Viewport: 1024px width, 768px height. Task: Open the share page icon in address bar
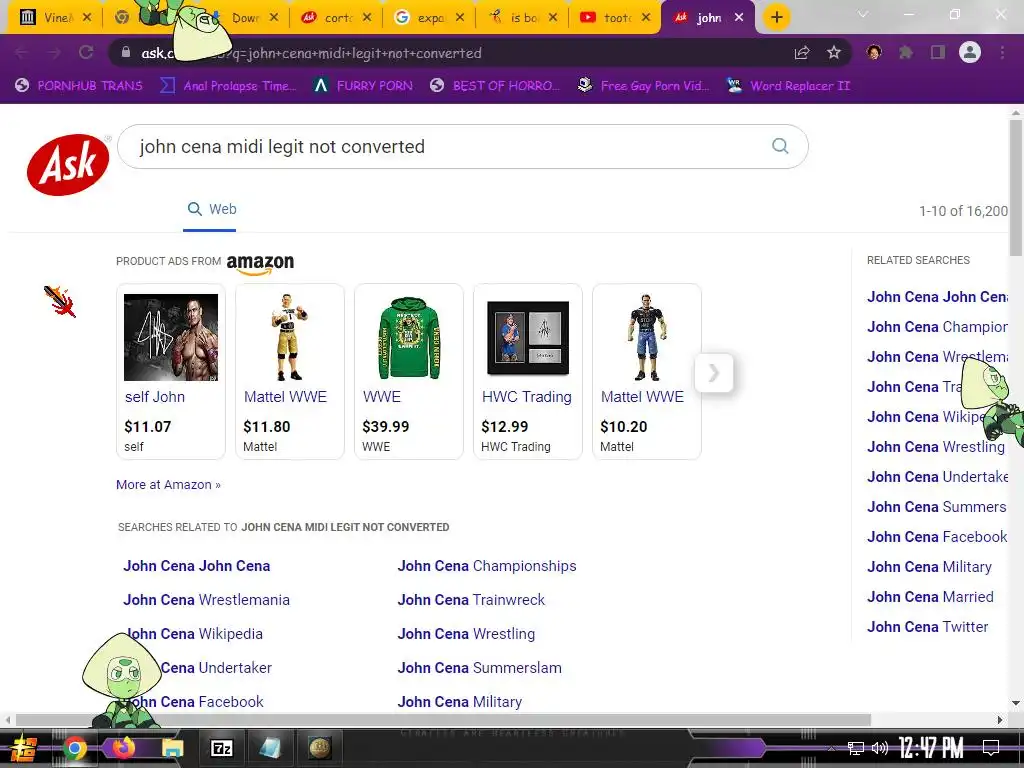(802, 53)
